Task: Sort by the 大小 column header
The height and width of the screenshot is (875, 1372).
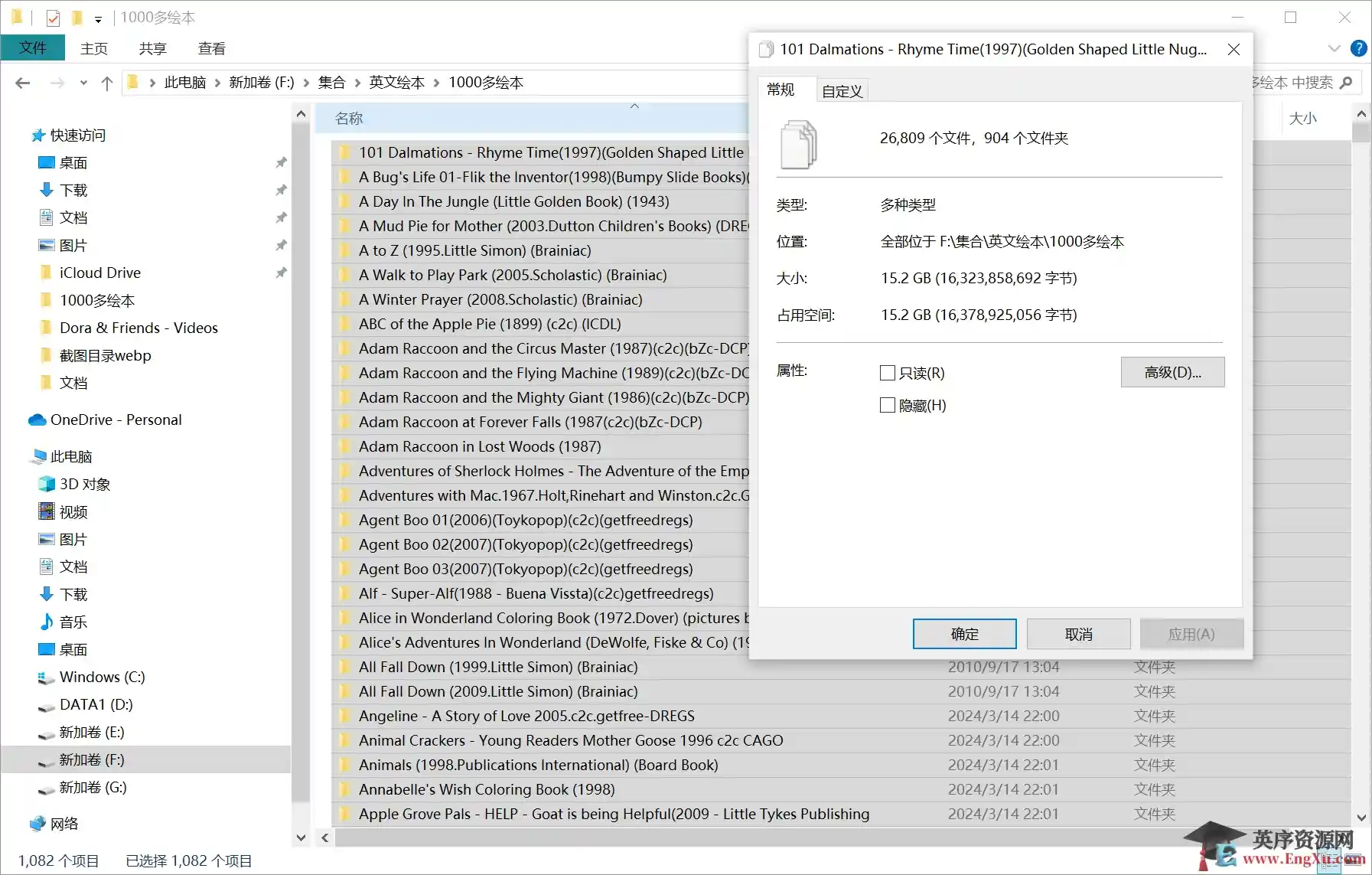Action: pyautogui.click(x=1302, y=118)
